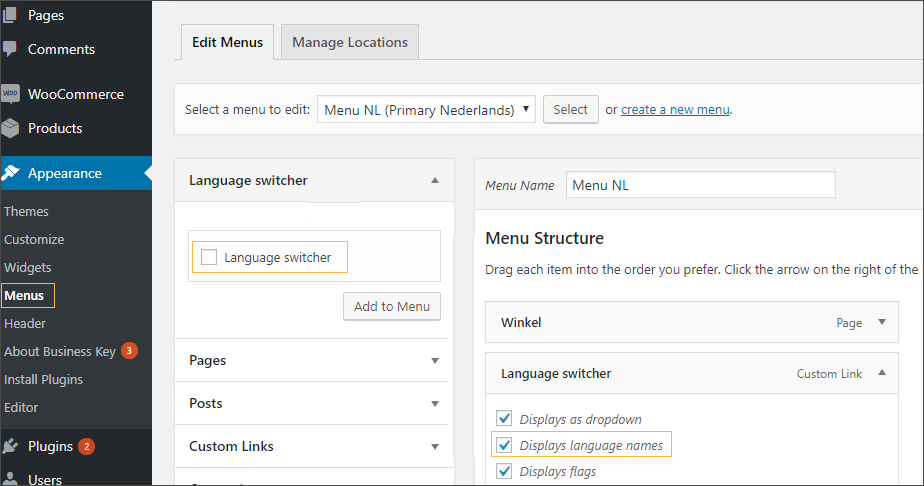924x486 pixels.
Task: Click the Users person icon
Action: (x=10, y=478)
